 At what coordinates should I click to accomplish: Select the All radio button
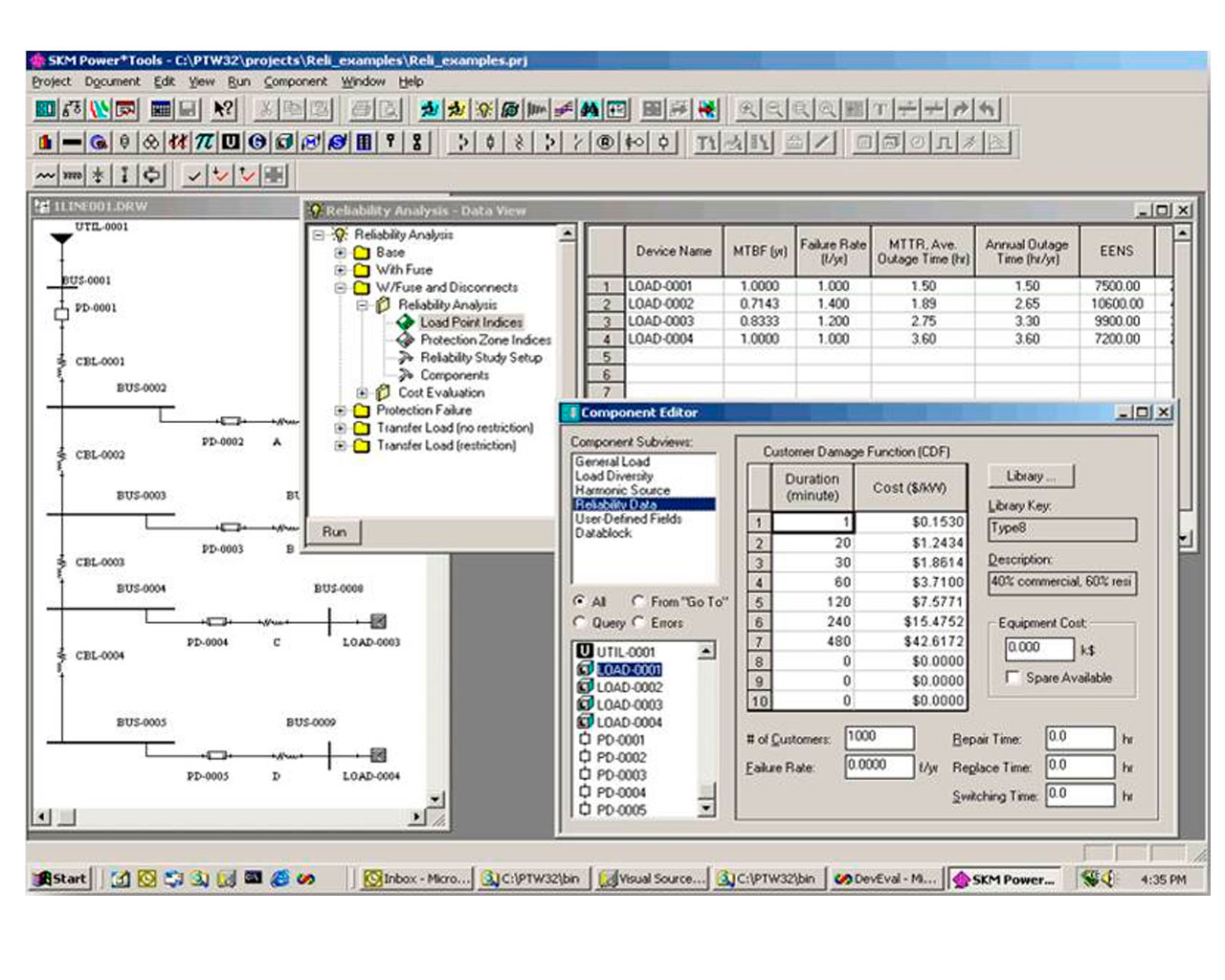pyautogui.click(x=579, y=601)
